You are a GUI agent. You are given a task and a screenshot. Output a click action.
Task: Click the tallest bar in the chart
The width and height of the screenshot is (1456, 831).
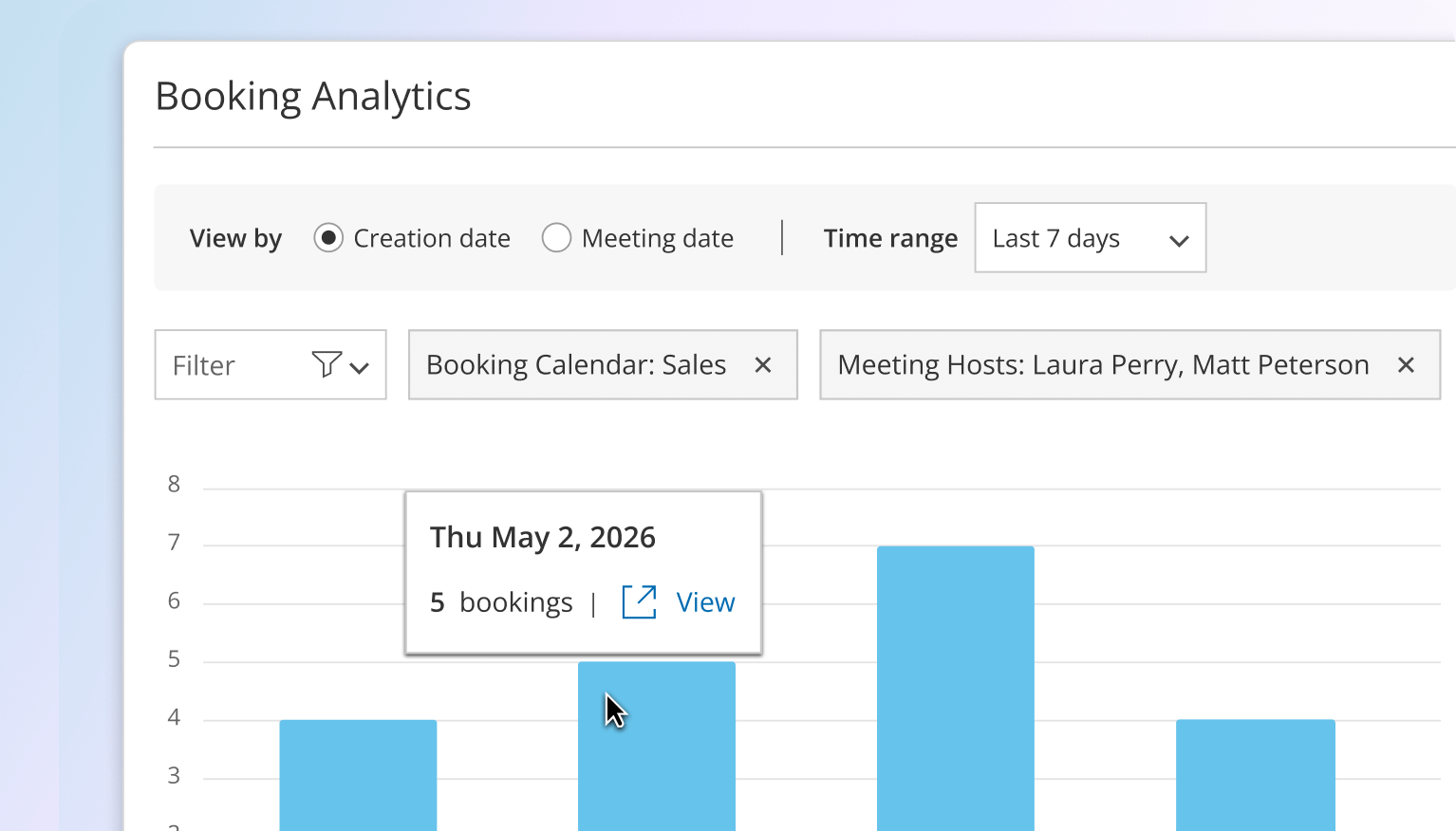point(956,683)
